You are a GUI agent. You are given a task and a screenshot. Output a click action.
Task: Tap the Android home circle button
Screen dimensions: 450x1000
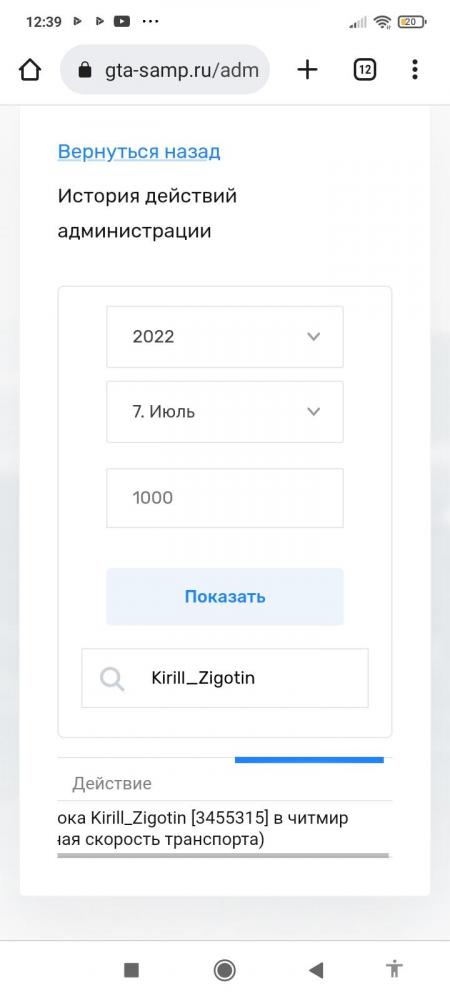224,971
